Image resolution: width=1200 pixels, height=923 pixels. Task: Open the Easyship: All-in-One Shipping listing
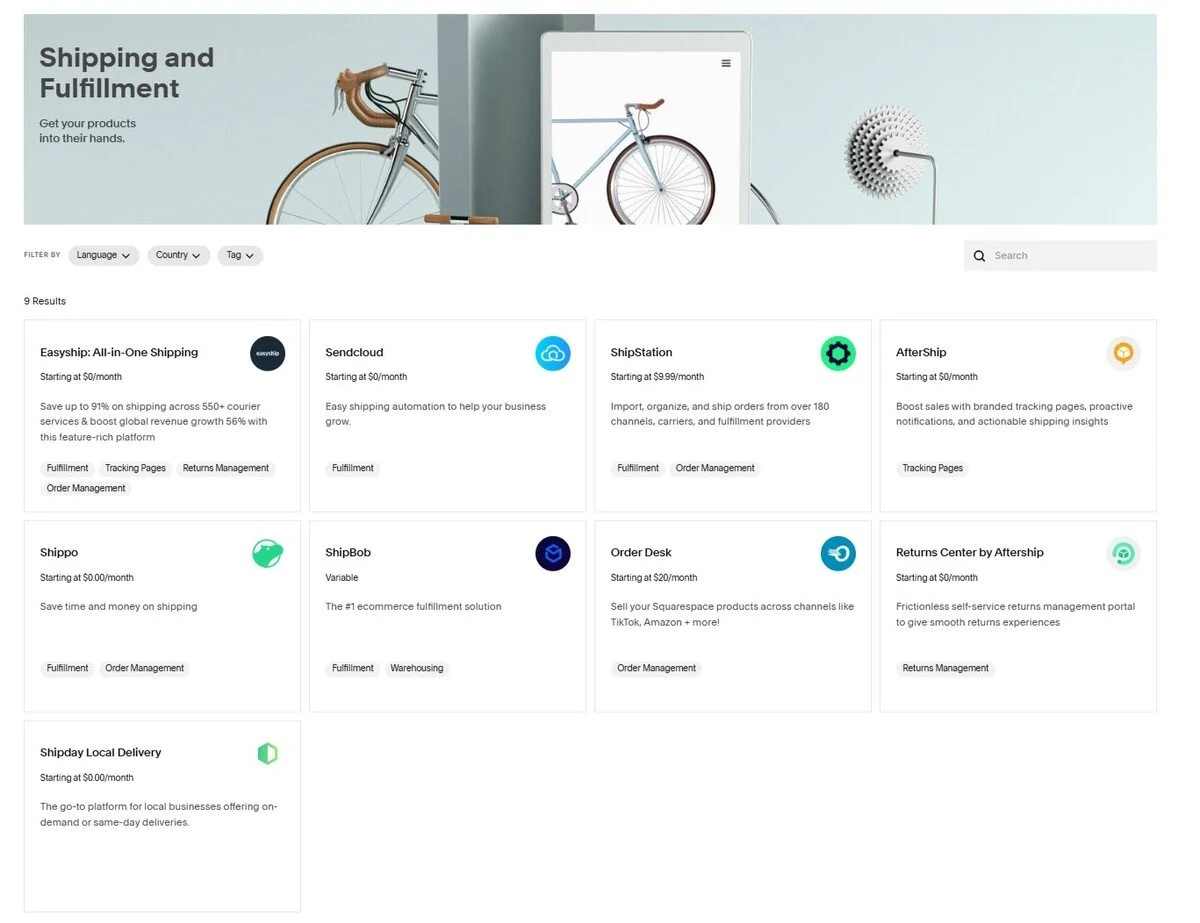point(118,352)
